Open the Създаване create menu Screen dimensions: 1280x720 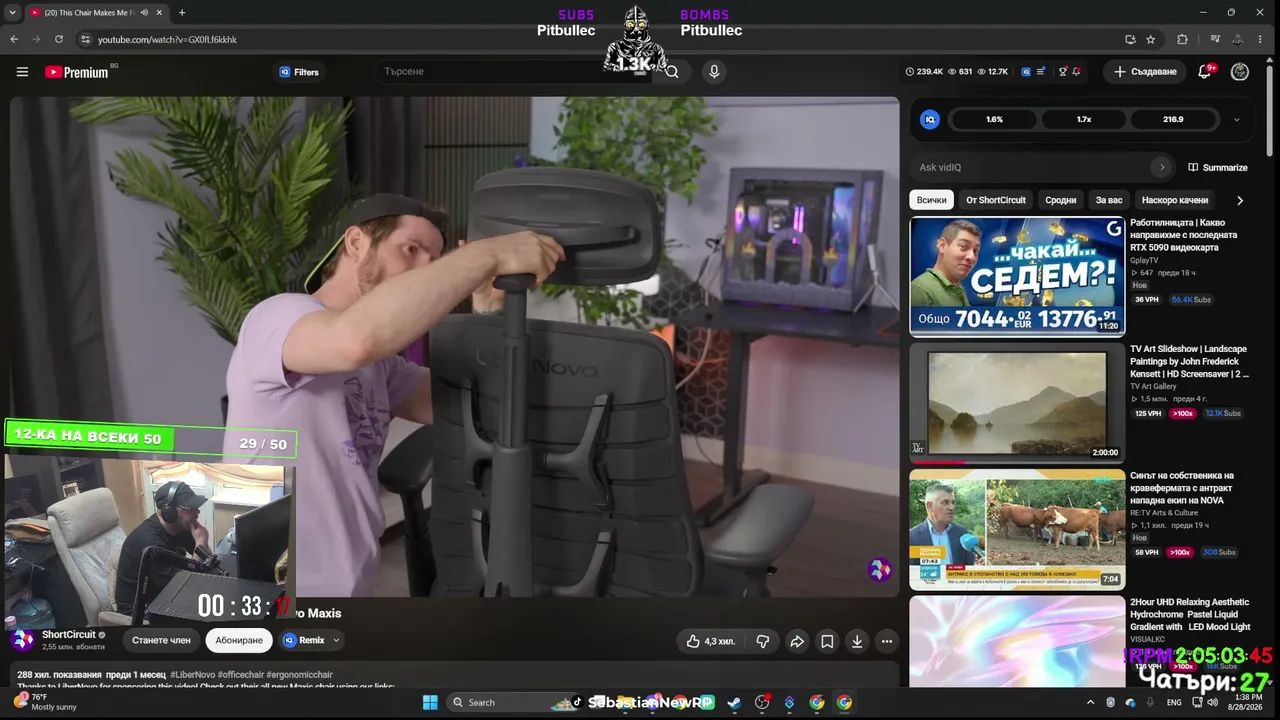click(1145, 72)
